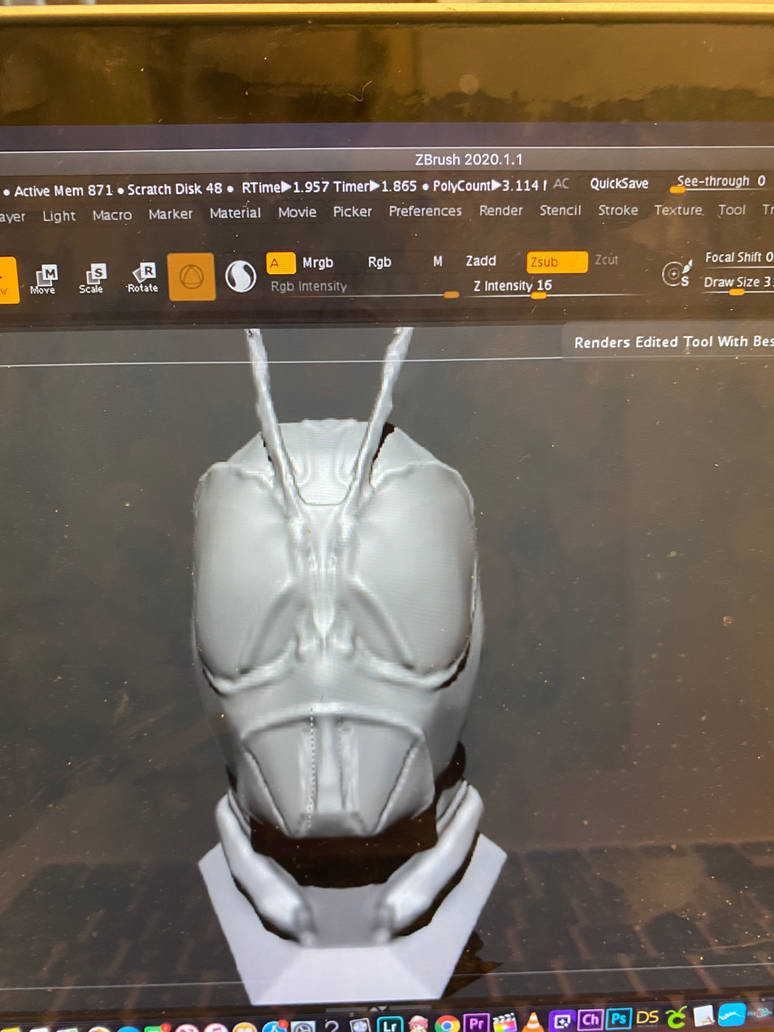Image resolution: width=774 pixels, height=1032 pixels.
Task: Open the Picker menu
Action: tap(352, 211)
